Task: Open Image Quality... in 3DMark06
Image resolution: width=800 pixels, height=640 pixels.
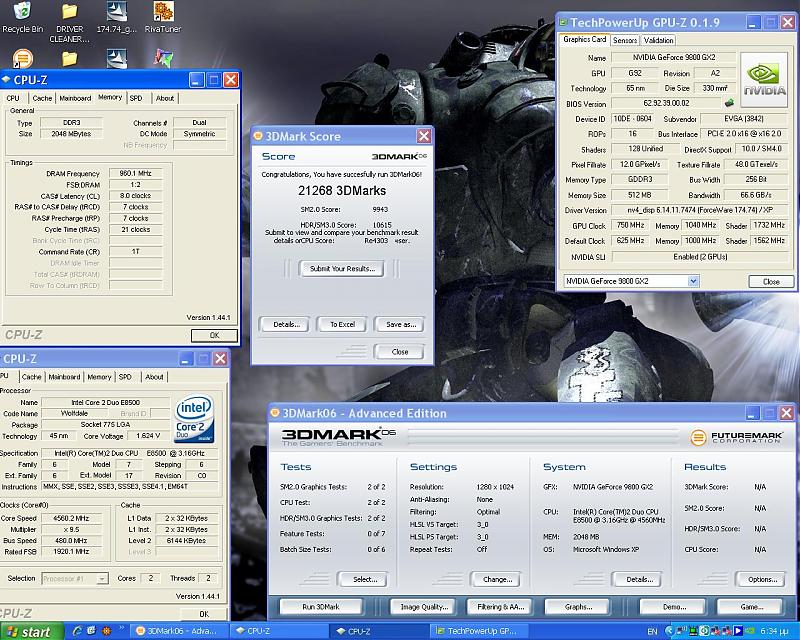Action: click(x=424, y=607)
